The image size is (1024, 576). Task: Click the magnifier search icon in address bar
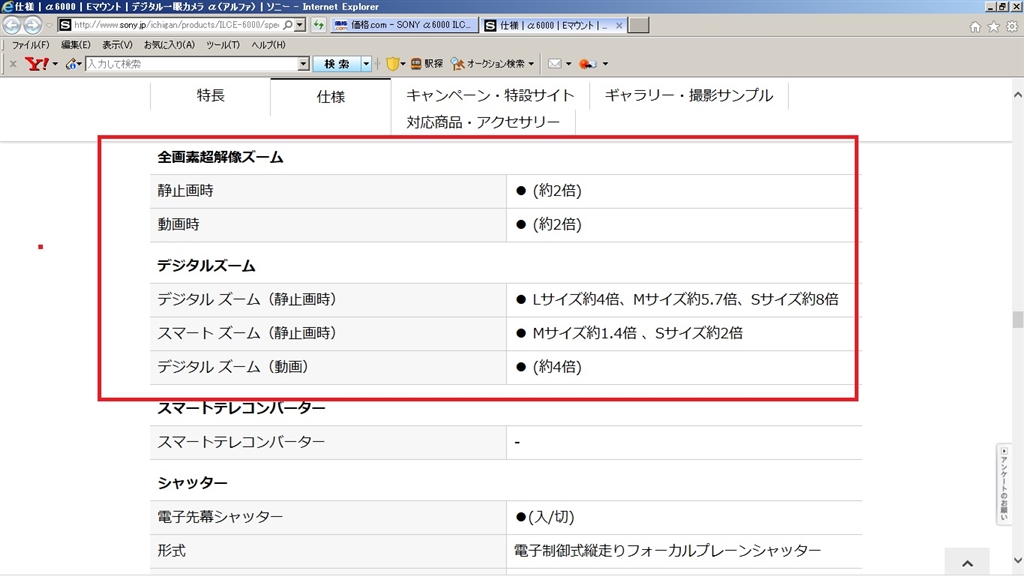pyautogui.click(x=288, y=25)
